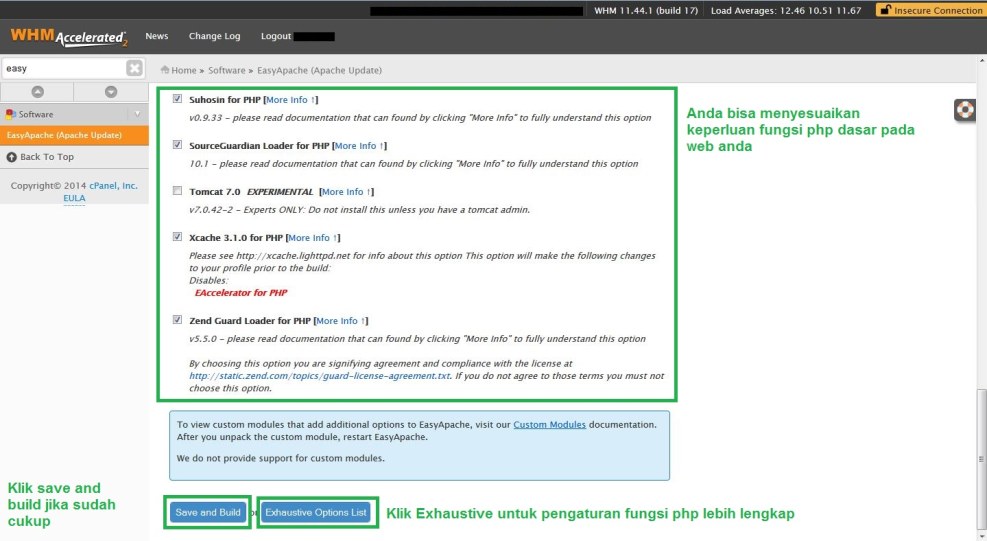Screen dimensions: 987x541
Task: Click the Insecure Connection lock icon
Action: 886,10
